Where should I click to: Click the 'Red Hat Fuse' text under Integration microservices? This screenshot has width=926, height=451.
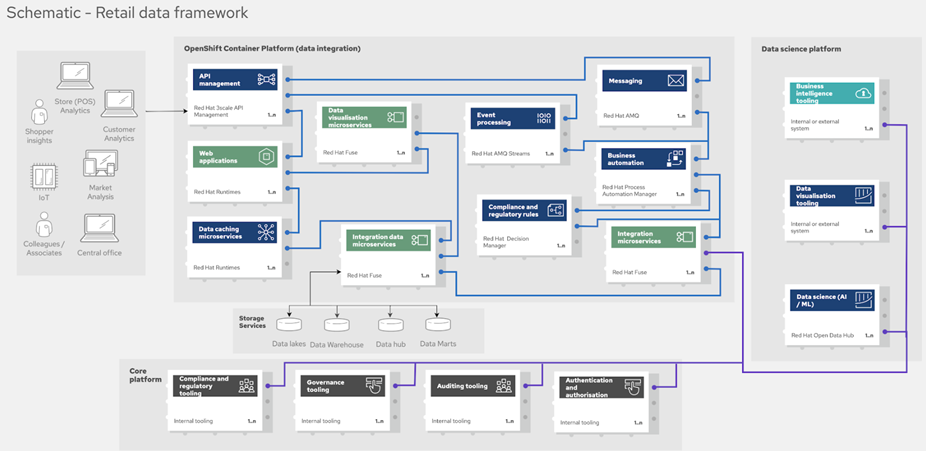630,273
